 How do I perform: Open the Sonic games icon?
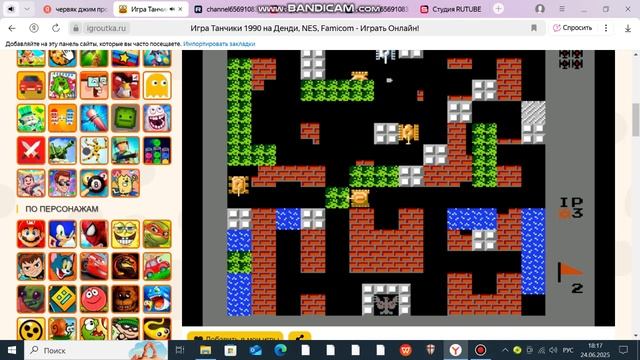pos(62,234)
